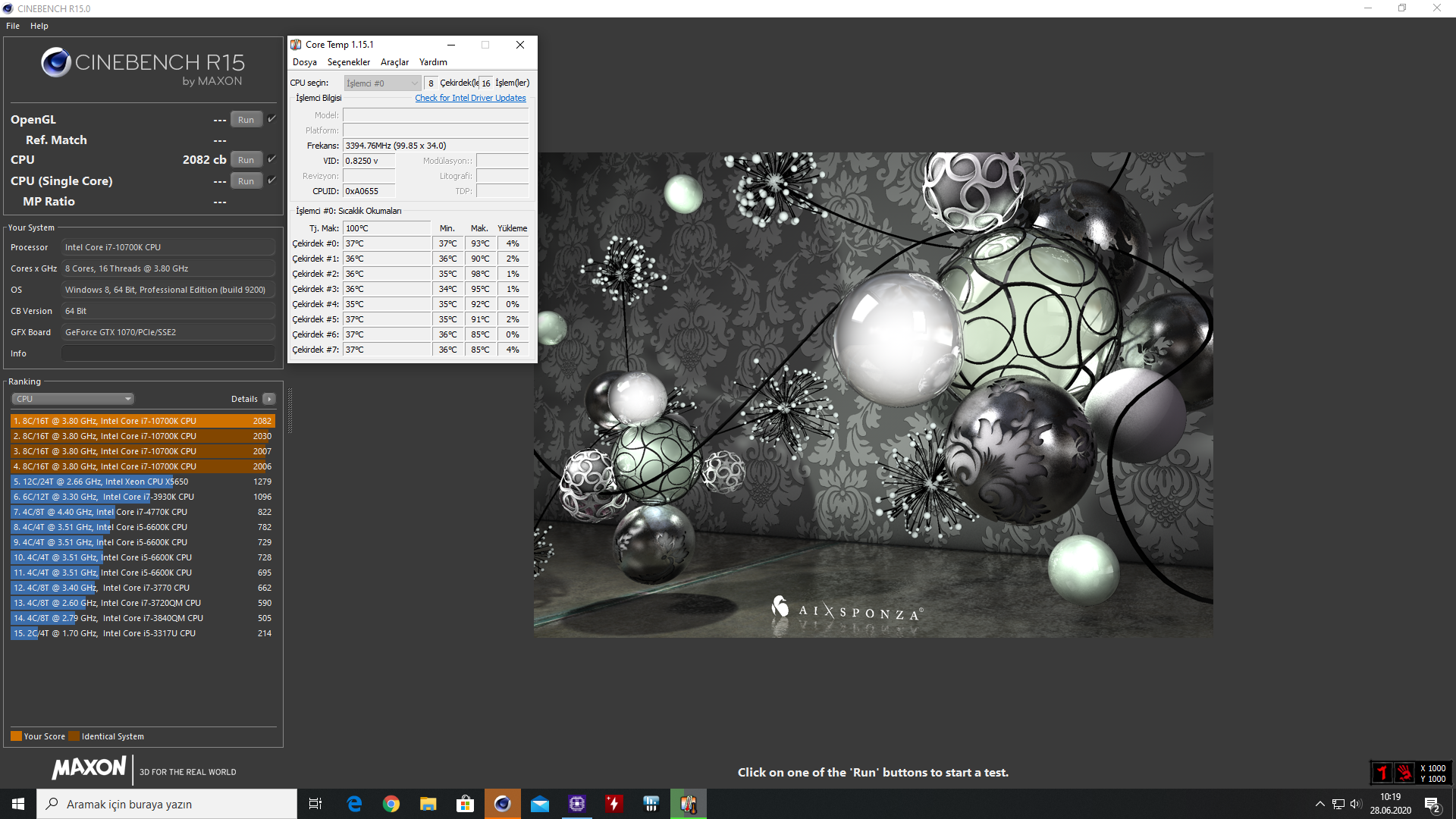The width and height of the screenshot is (1456, 819).
Task: Select ranking entry 12 Core i7-3770
Action: click(143, 588)
